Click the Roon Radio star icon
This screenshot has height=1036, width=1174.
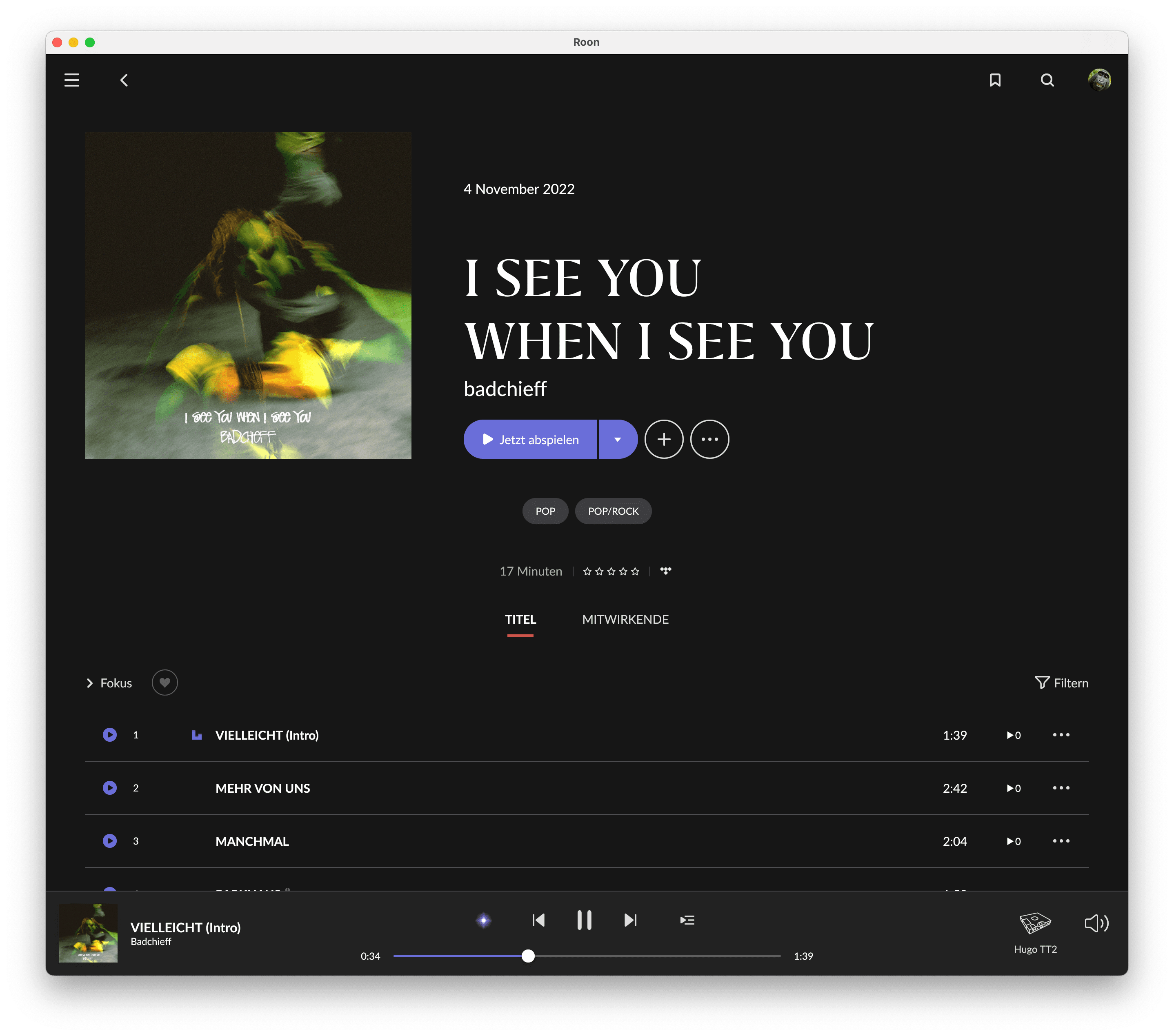tap(484, 920)
